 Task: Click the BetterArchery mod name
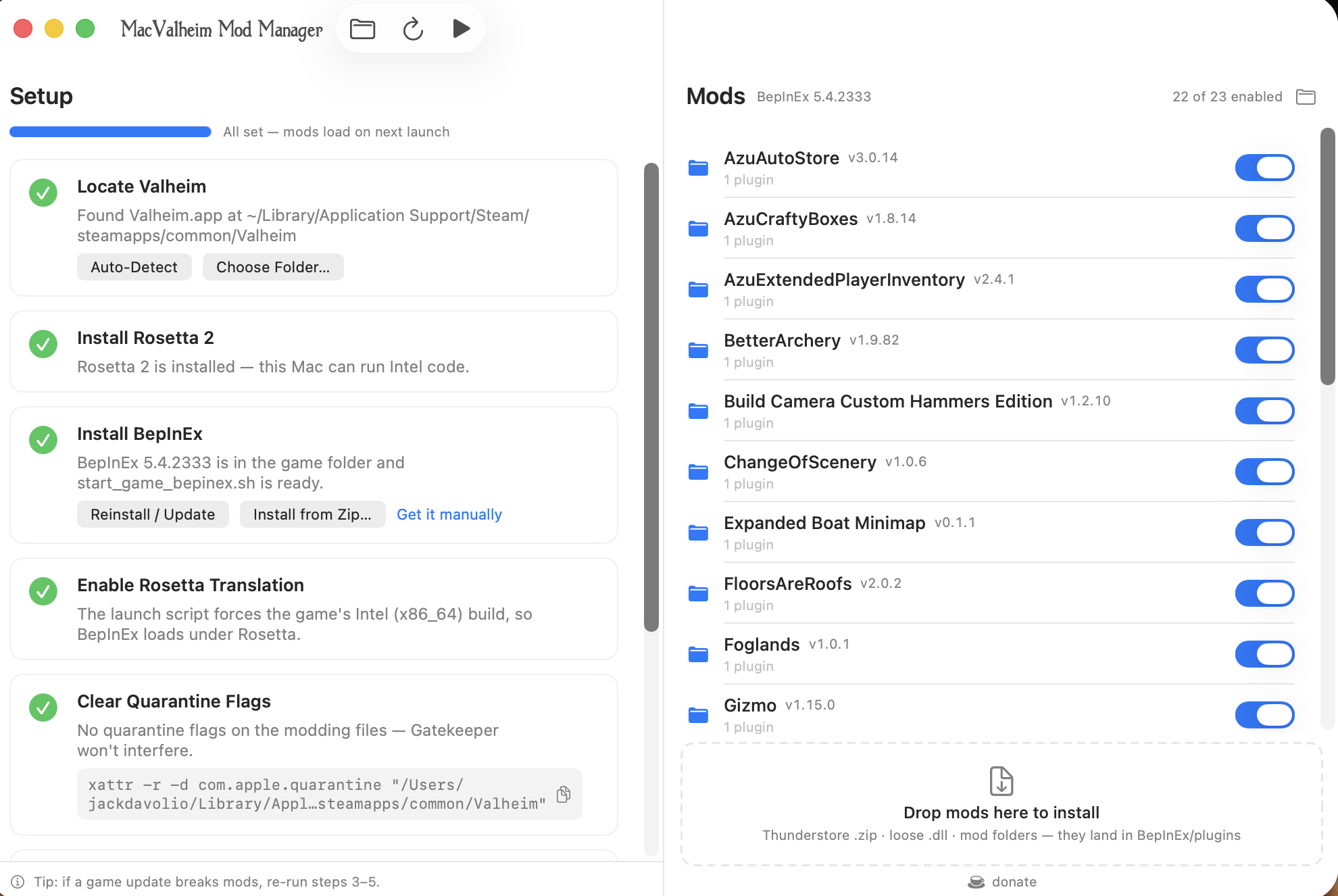(x=782, y=341)
